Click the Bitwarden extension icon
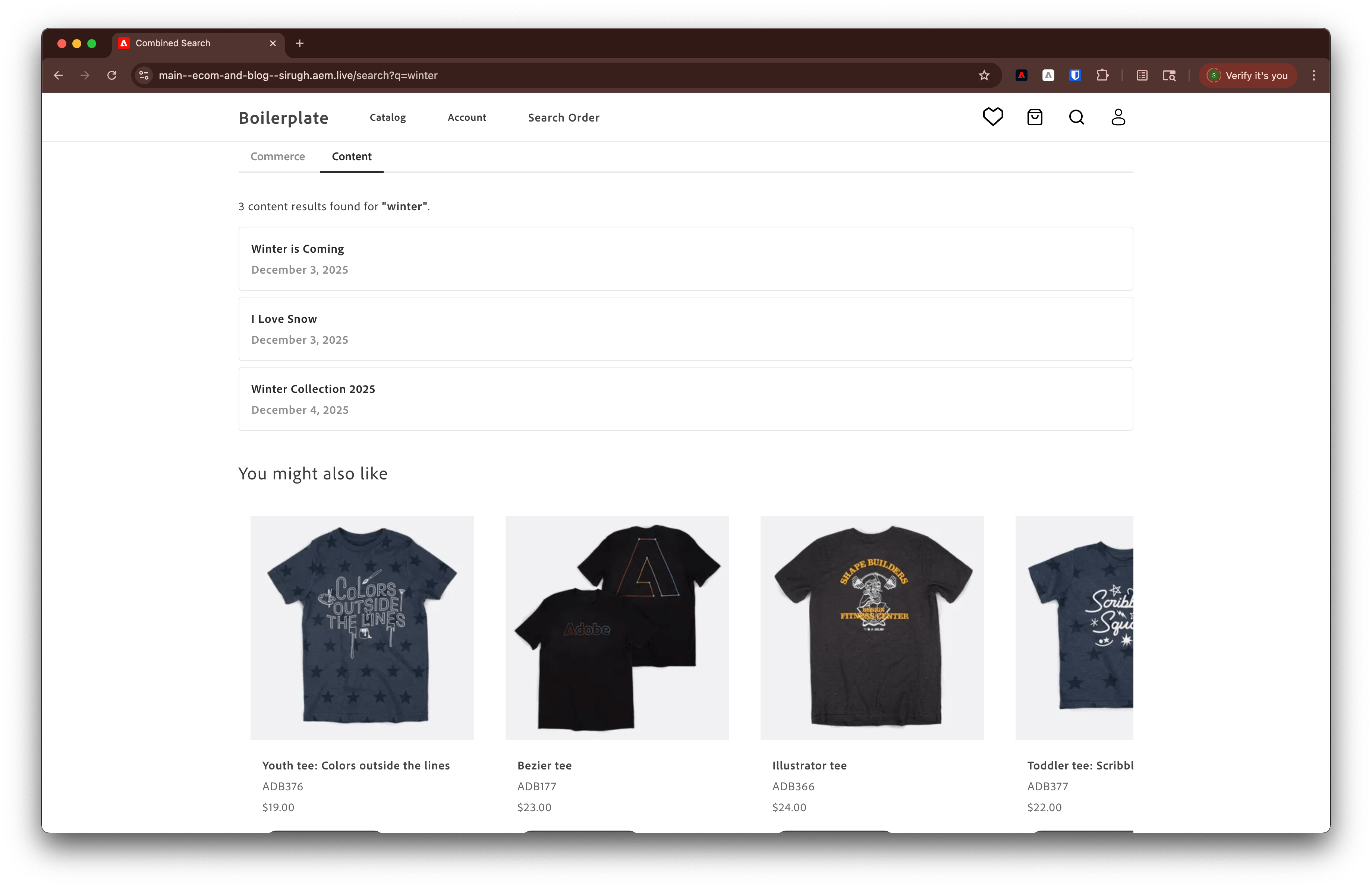Viewport: 1372px width, 888px height. point(1074,75)
